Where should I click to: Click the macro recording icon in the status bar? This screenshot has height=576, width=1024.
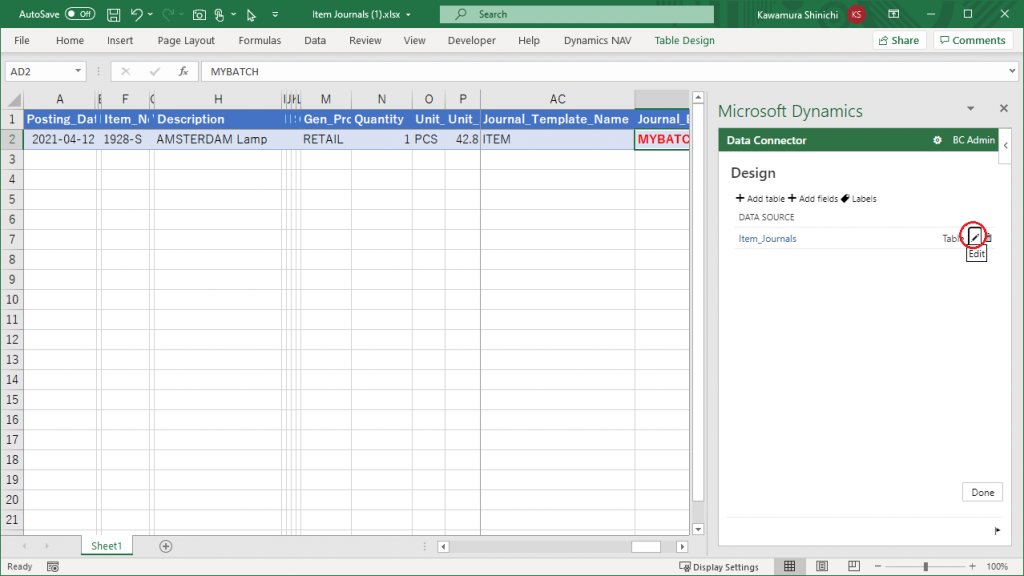click(53, 567)
